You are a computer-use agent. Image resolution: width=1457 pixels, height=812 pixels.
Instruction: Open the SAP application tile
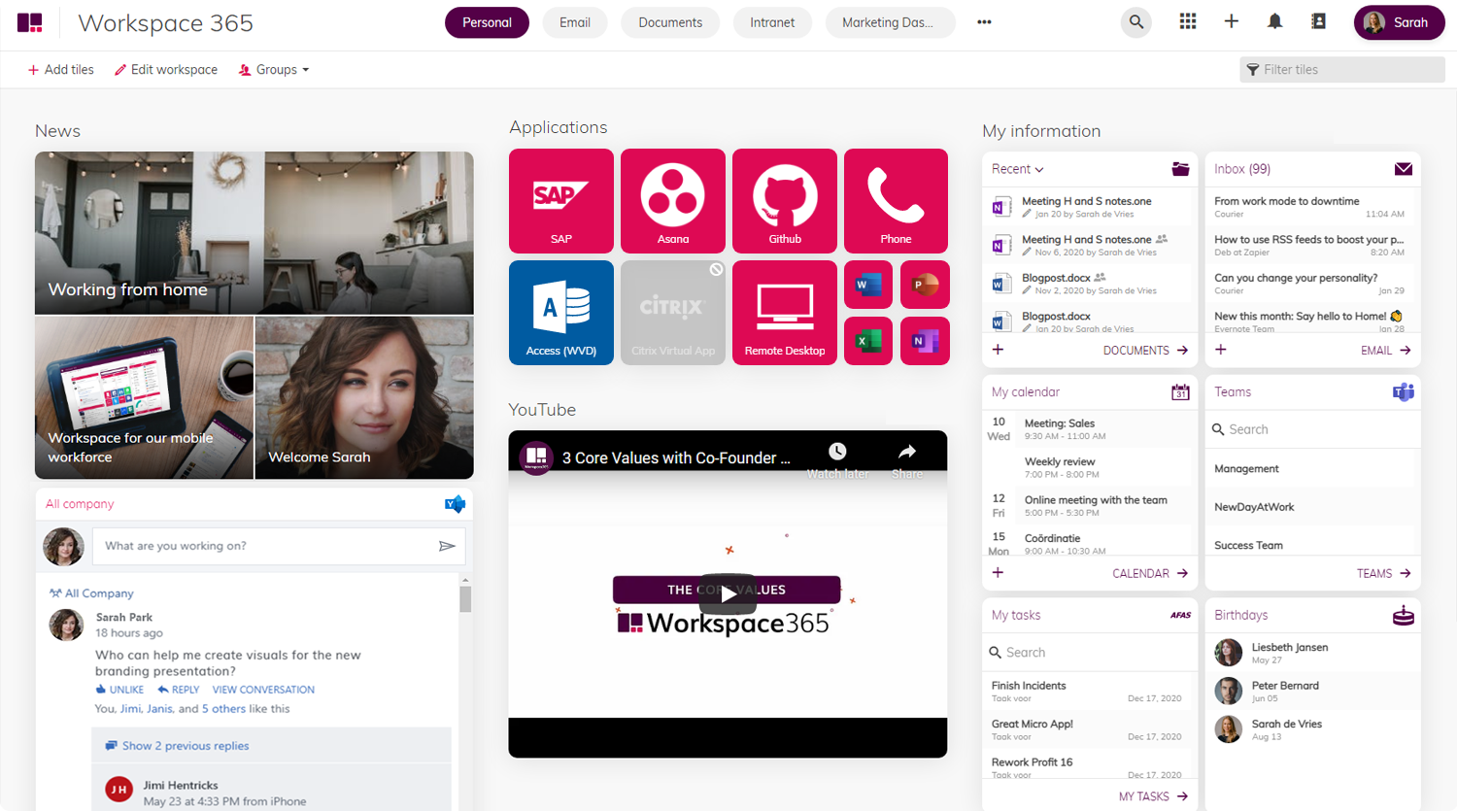point(561,201)
